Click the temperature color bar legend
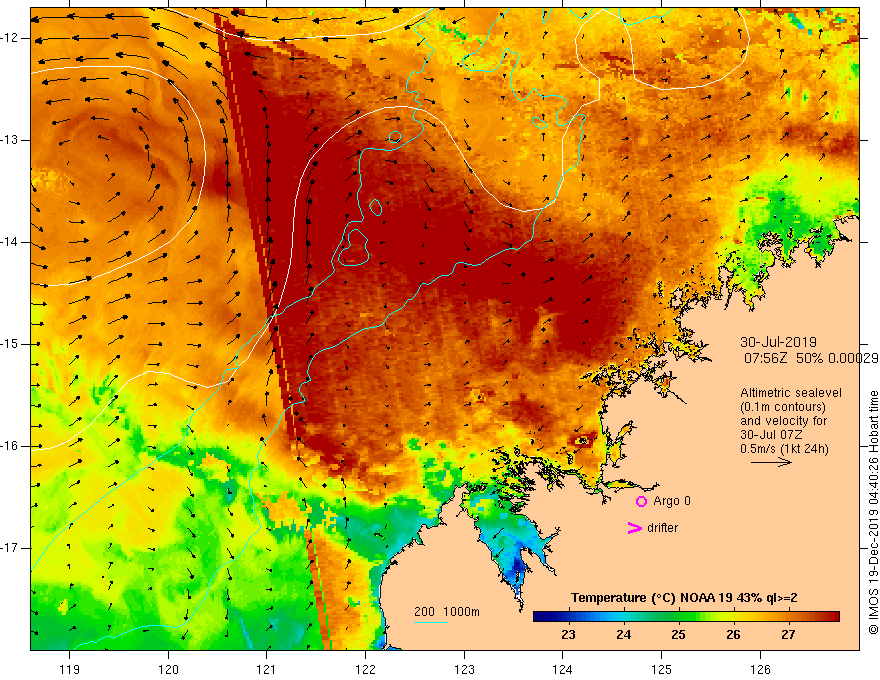The width and height of the screenshot is (880, 680). (686, 617)
